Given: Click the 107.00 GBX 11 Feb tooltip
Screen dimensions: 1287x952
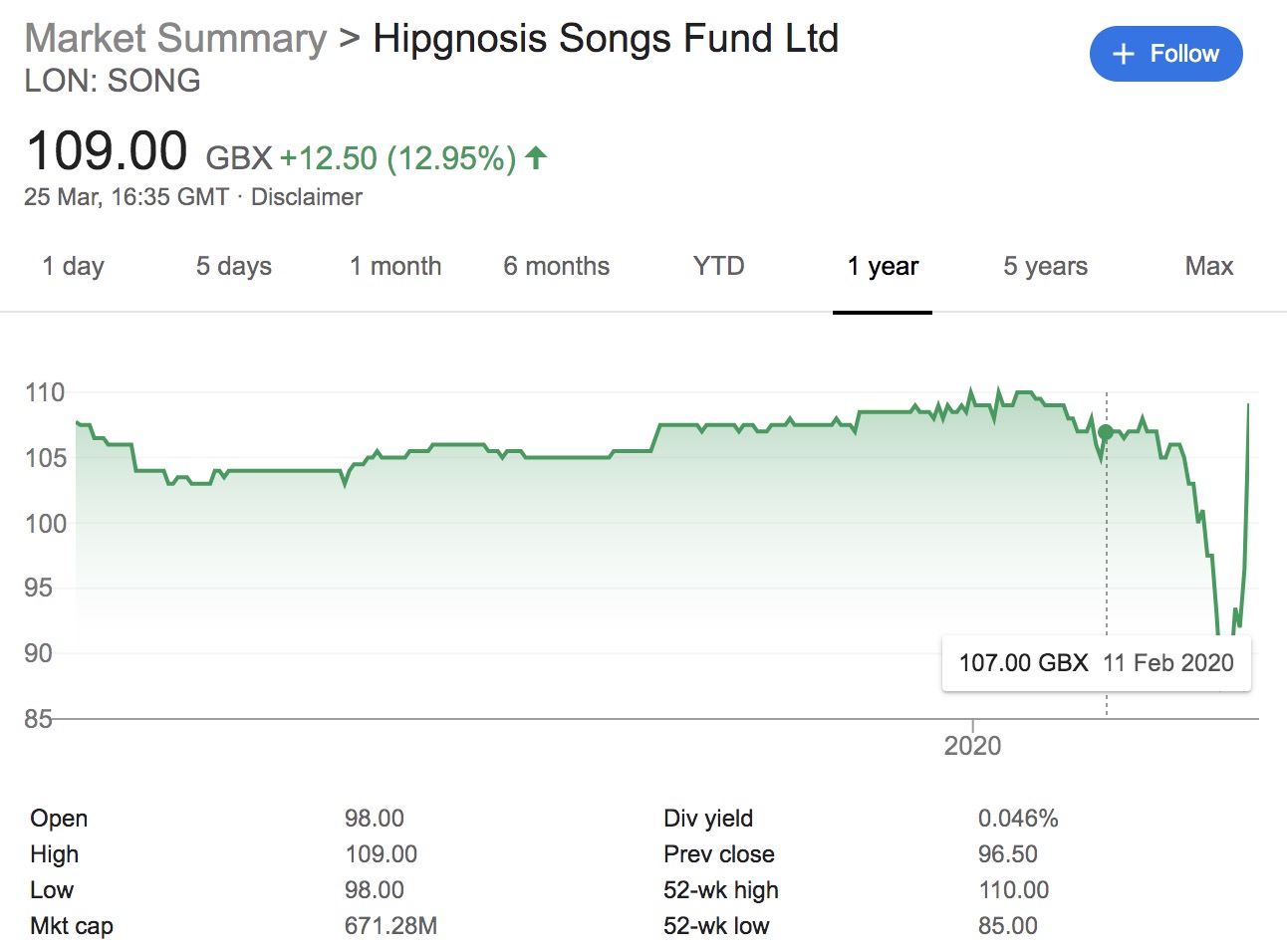Looking at the screenshot, I should click(1096, 663).
